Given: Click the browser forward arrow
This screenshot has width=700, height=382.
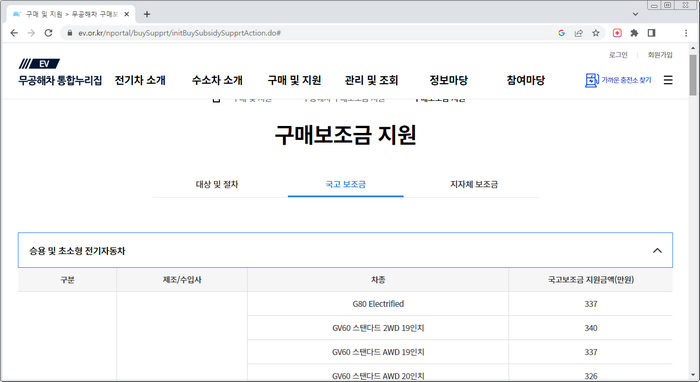Looking at the screenshot, I should click(x=31, y=33).
